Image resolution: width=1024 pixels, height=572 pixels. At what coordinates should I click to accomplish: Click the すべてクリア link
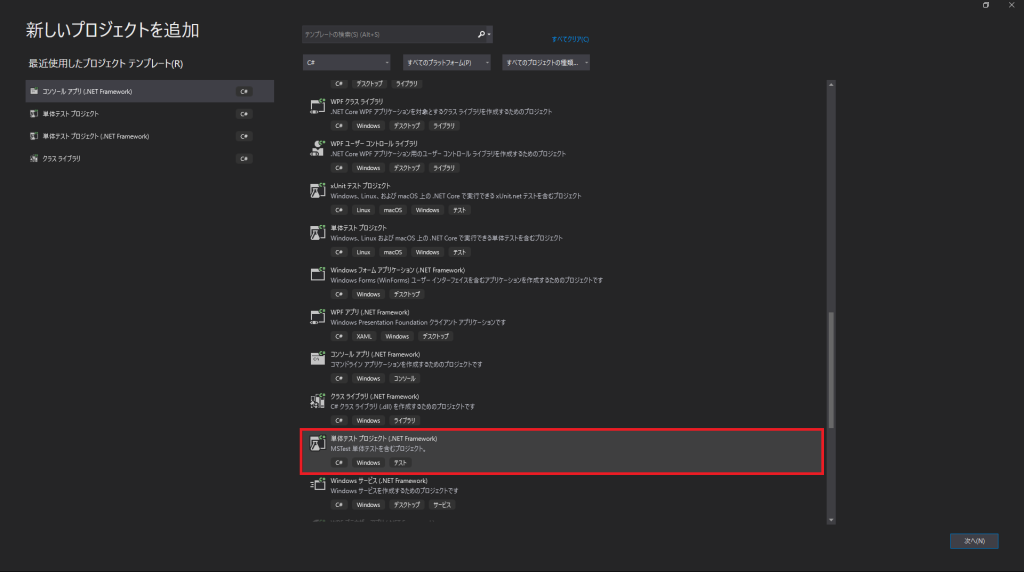tap(570, 39)
